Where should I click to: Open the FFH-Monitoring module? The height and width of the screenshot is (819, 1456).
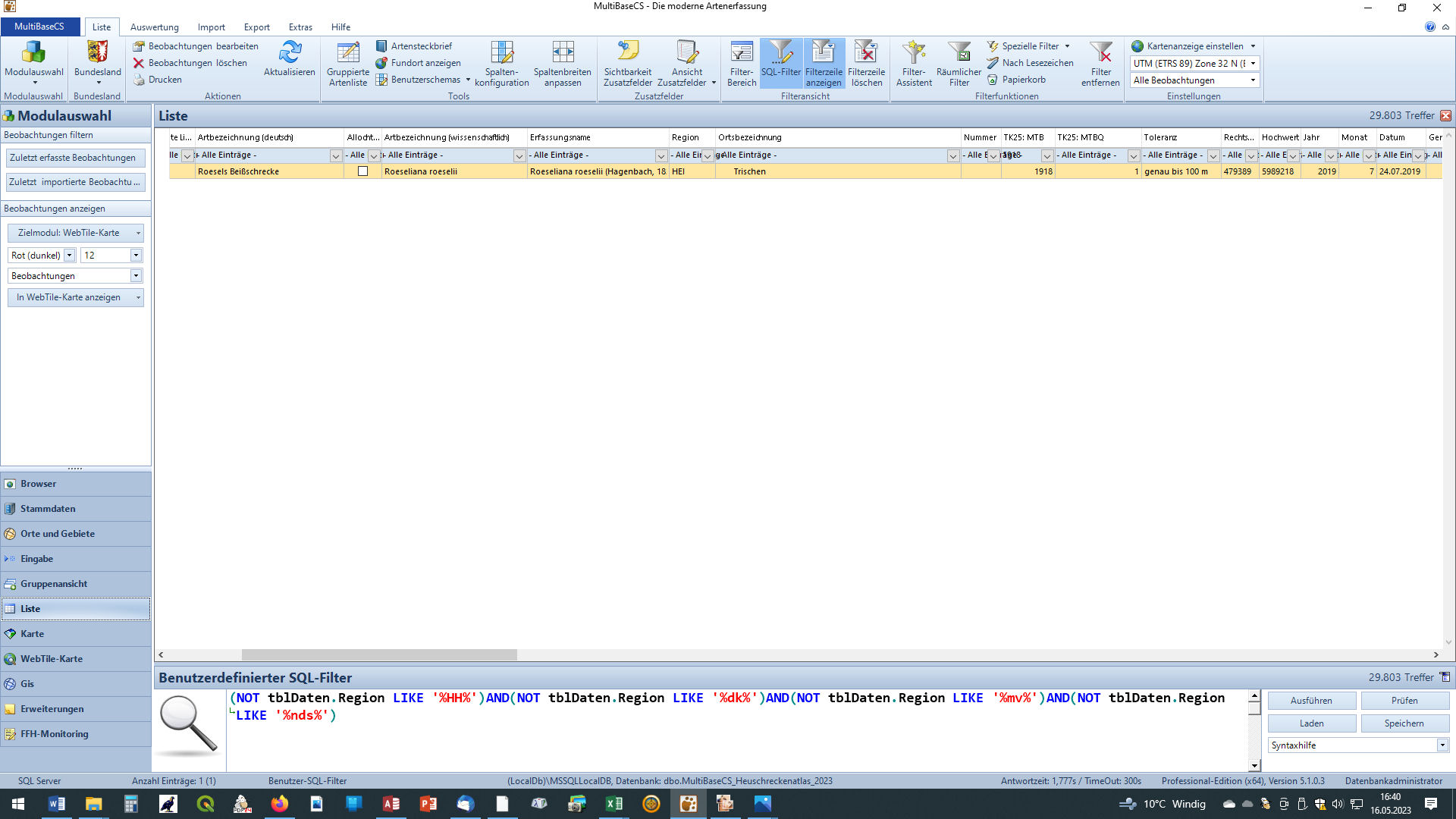(75, 734)
